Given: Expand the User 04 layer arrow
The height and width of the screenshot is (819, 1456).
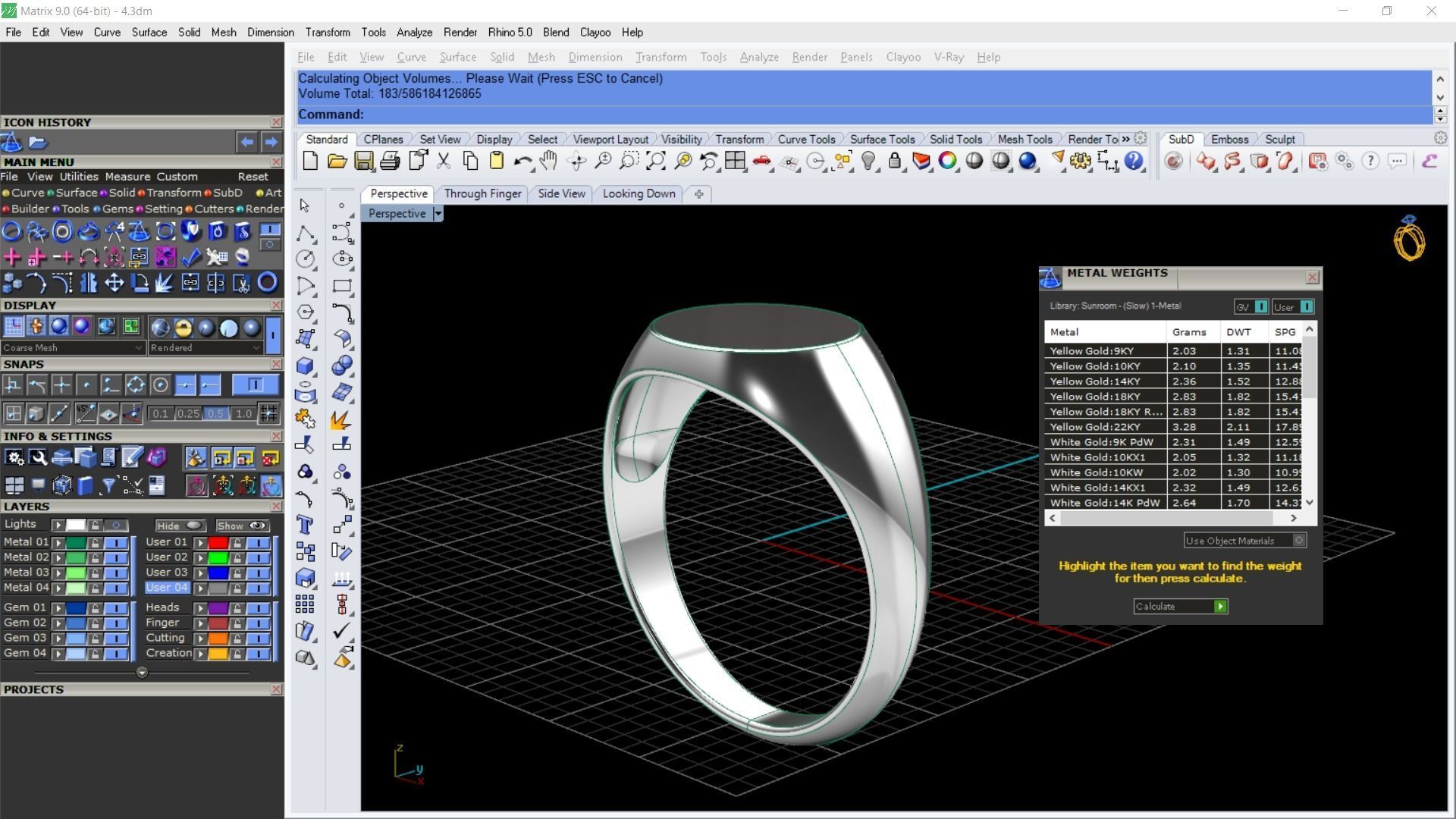Looking at the screenshot, I should pyautogui.click(x=200, y=588).
